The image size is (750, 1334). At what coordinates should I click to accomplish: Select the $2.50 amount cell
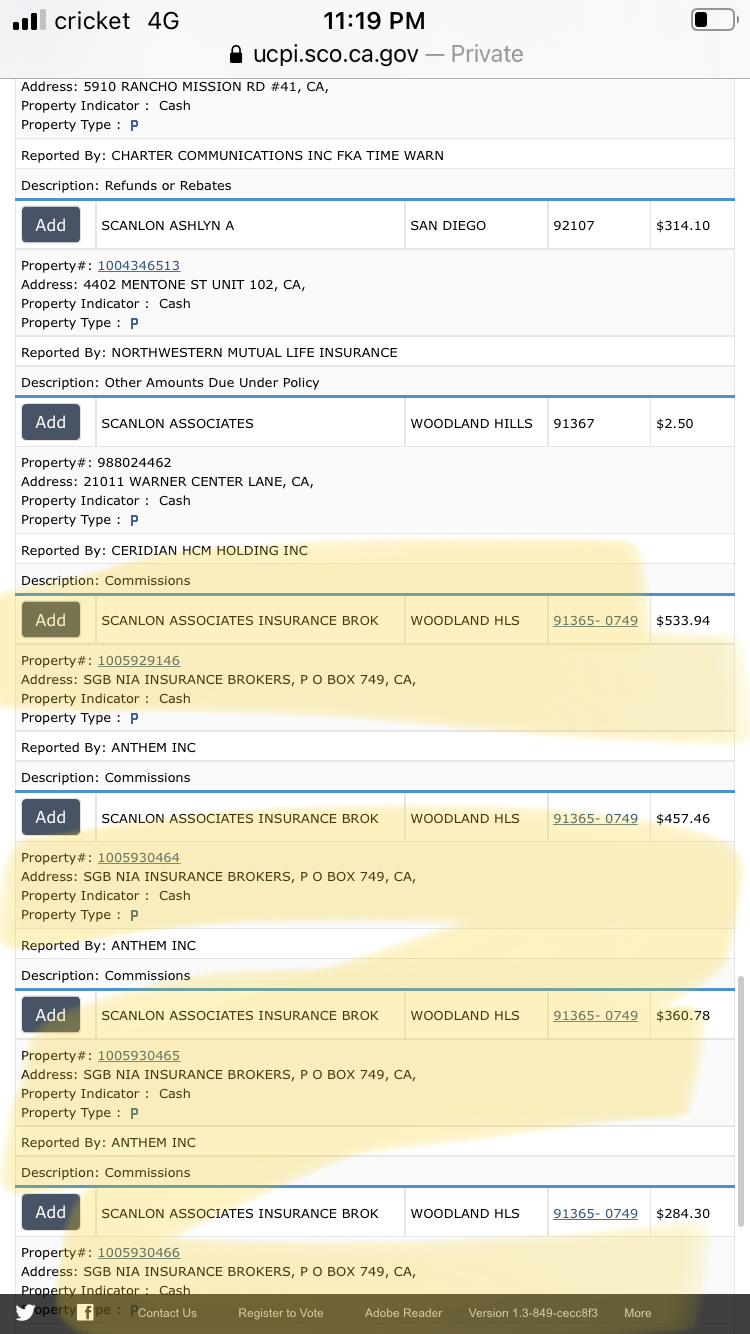[692, 423]
